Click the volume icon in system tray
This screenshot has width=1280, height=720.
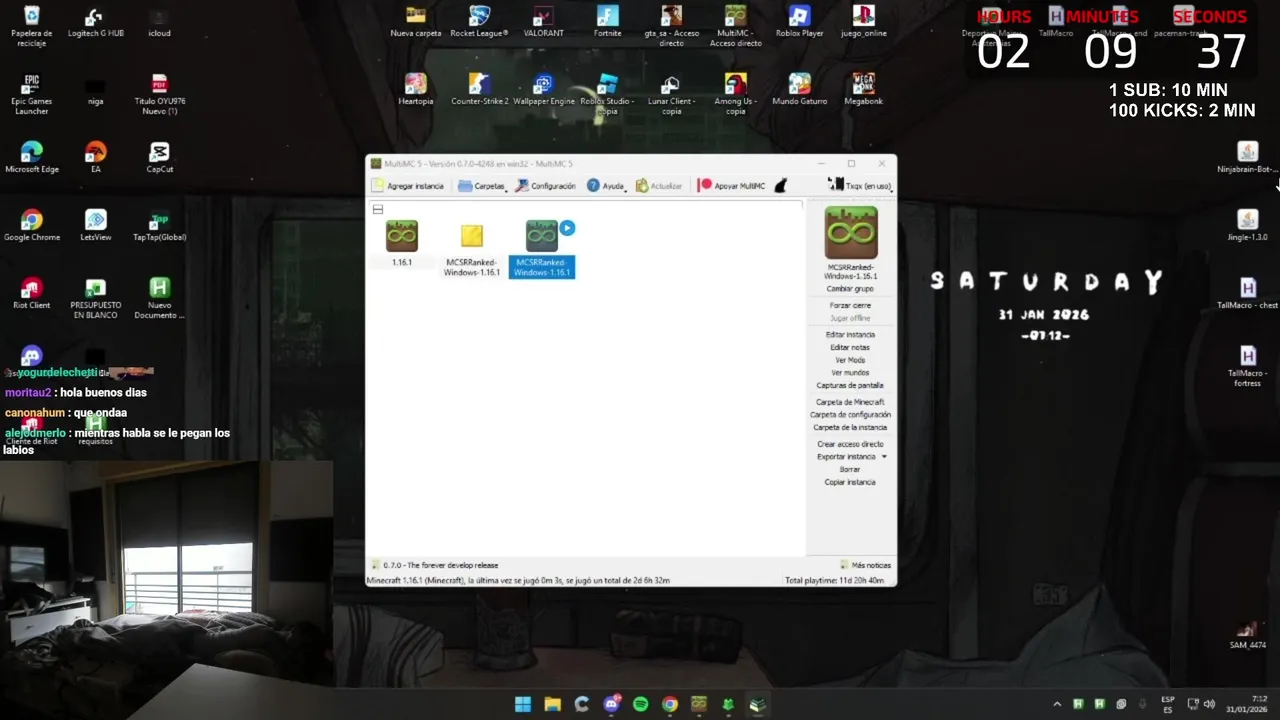(1209, 704)
